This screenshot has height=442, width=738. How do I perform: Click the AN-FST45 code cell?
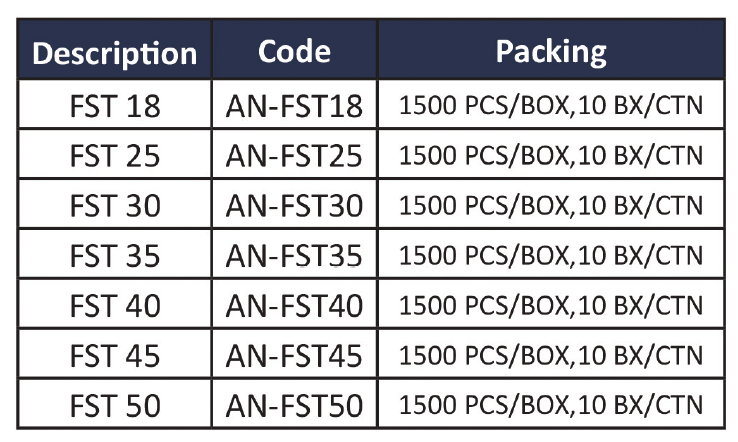[x=295, y=354]
